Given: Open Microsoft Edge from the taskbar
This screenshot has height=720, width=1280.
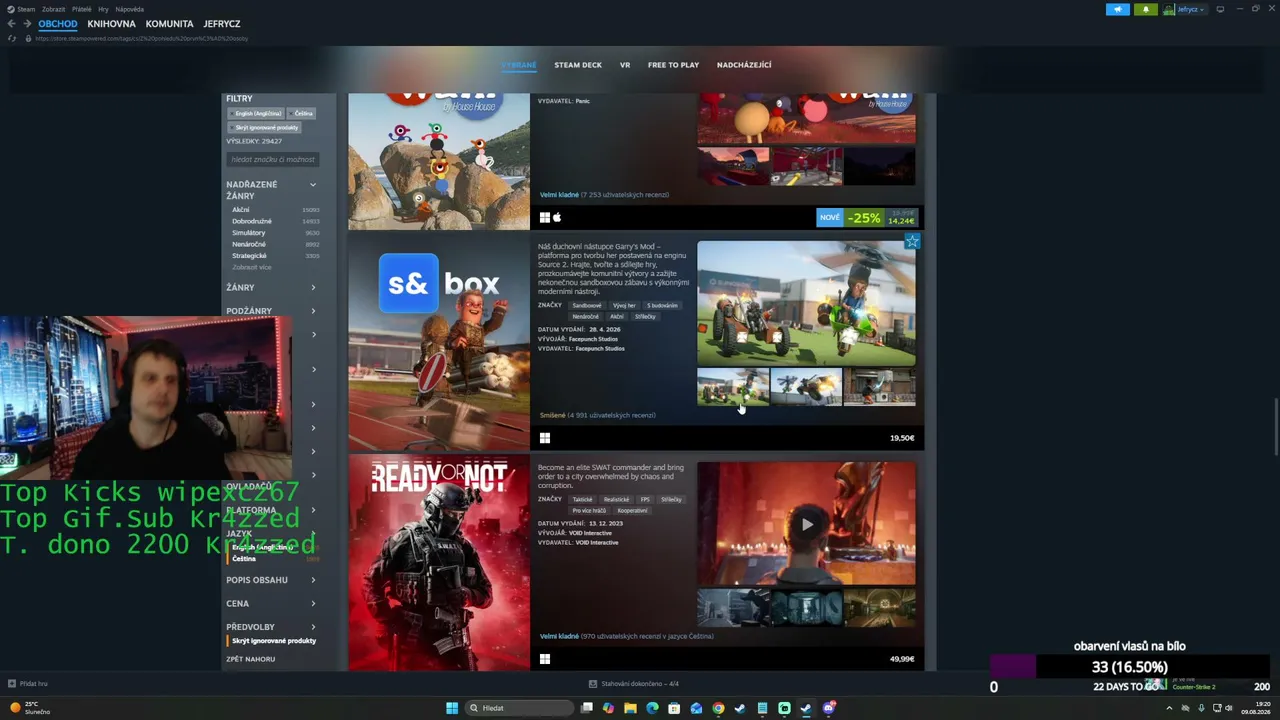Looking at the screenshot, I should pos(652,708).
